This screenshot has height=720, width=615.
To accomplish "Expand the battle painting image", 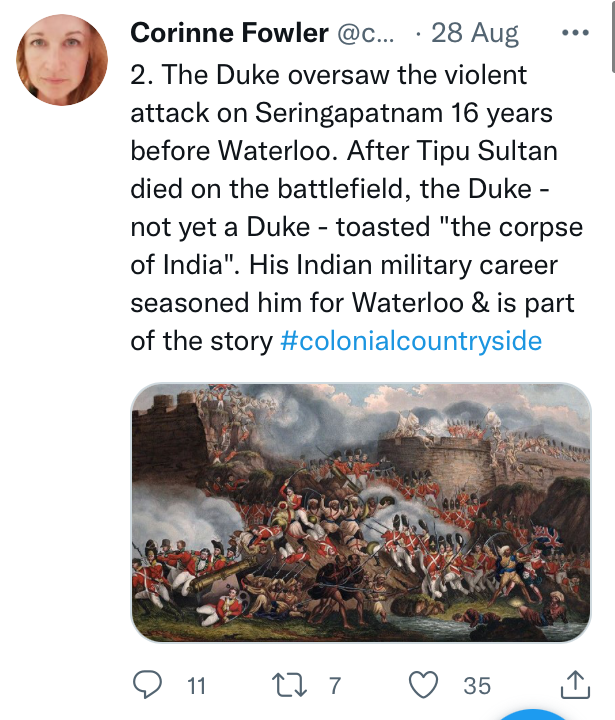I will pos(361,510).
